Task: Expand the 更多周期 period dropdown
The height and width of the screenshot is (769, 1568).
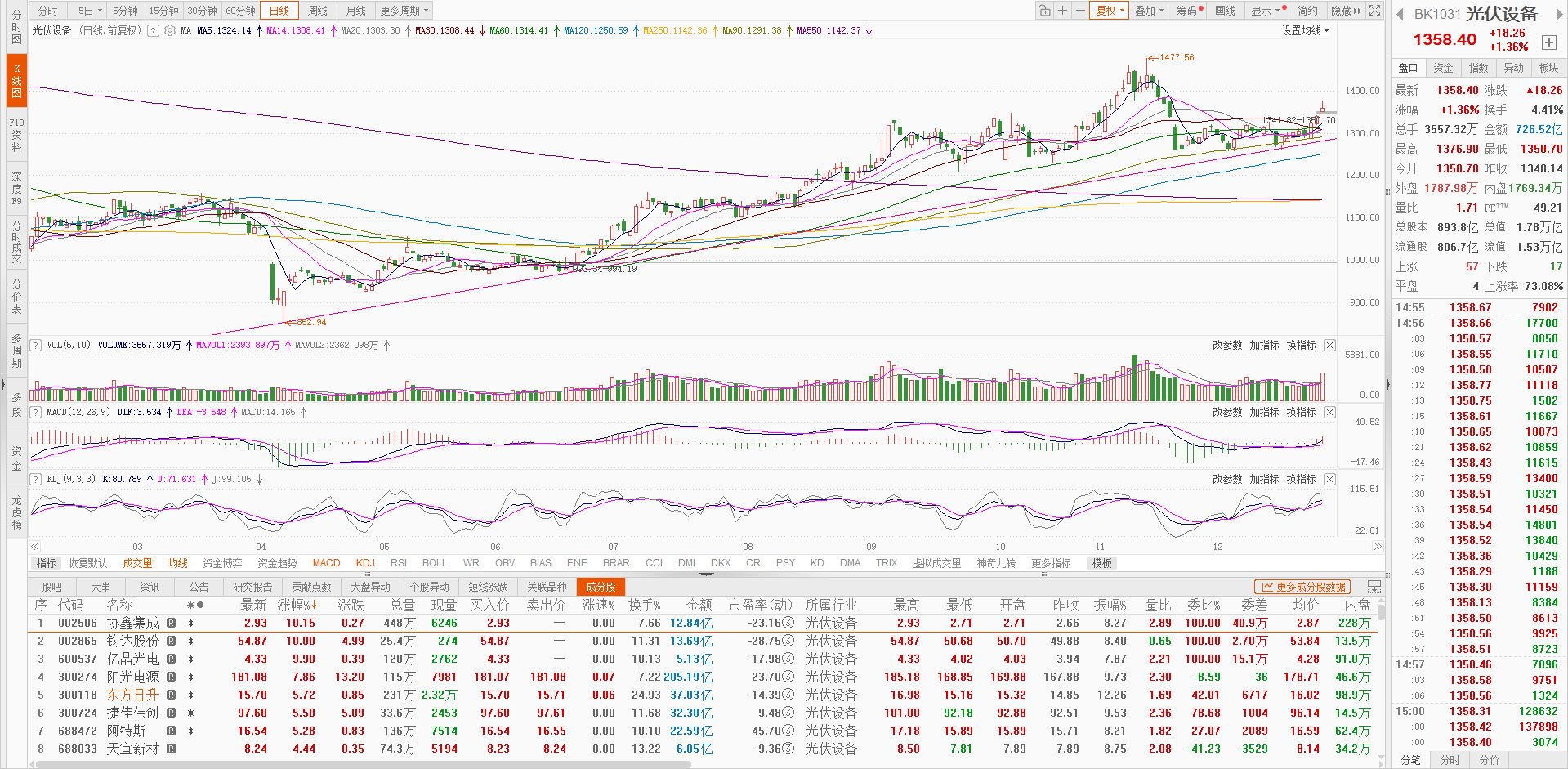Action: [x=404, y=11]
